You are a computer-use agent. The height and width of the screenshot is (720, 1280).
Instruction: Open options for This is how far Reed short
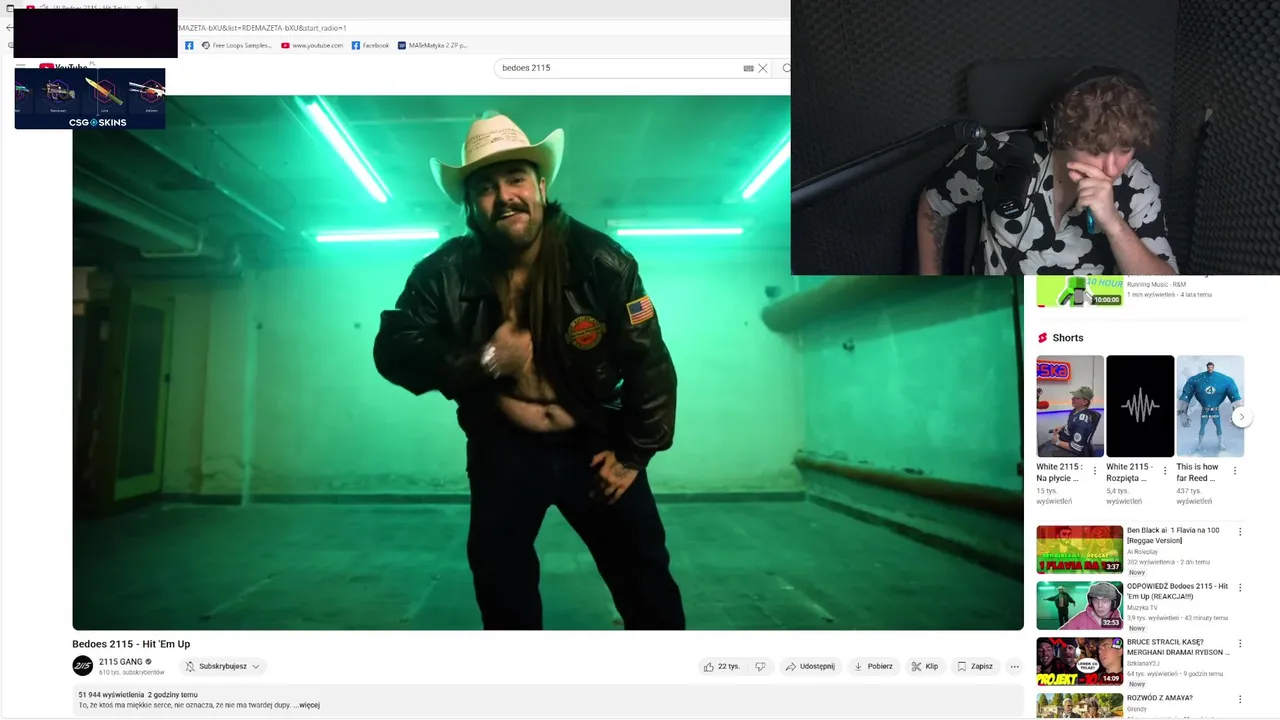click(x=1235, y=470)
